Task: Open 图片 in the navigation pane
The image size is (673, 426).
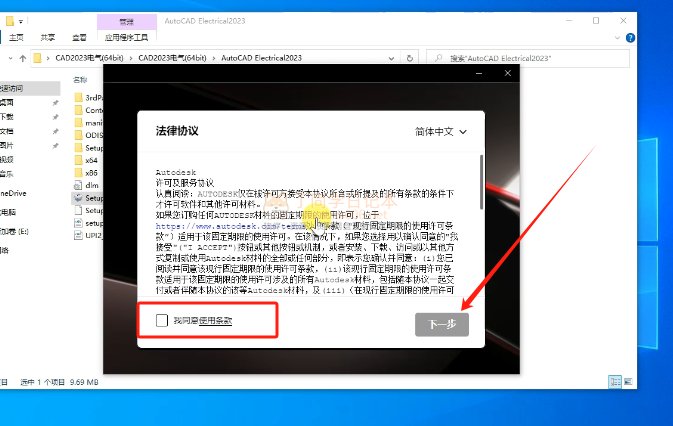Action: [7, 145]
